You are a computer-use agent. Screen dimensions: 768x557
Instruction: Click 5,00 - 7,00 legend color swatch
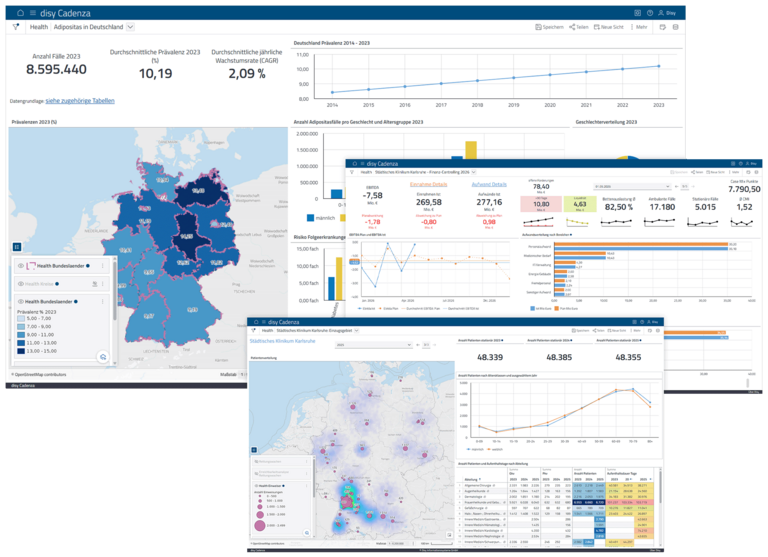pyautogui.click(x=21, y=318)
